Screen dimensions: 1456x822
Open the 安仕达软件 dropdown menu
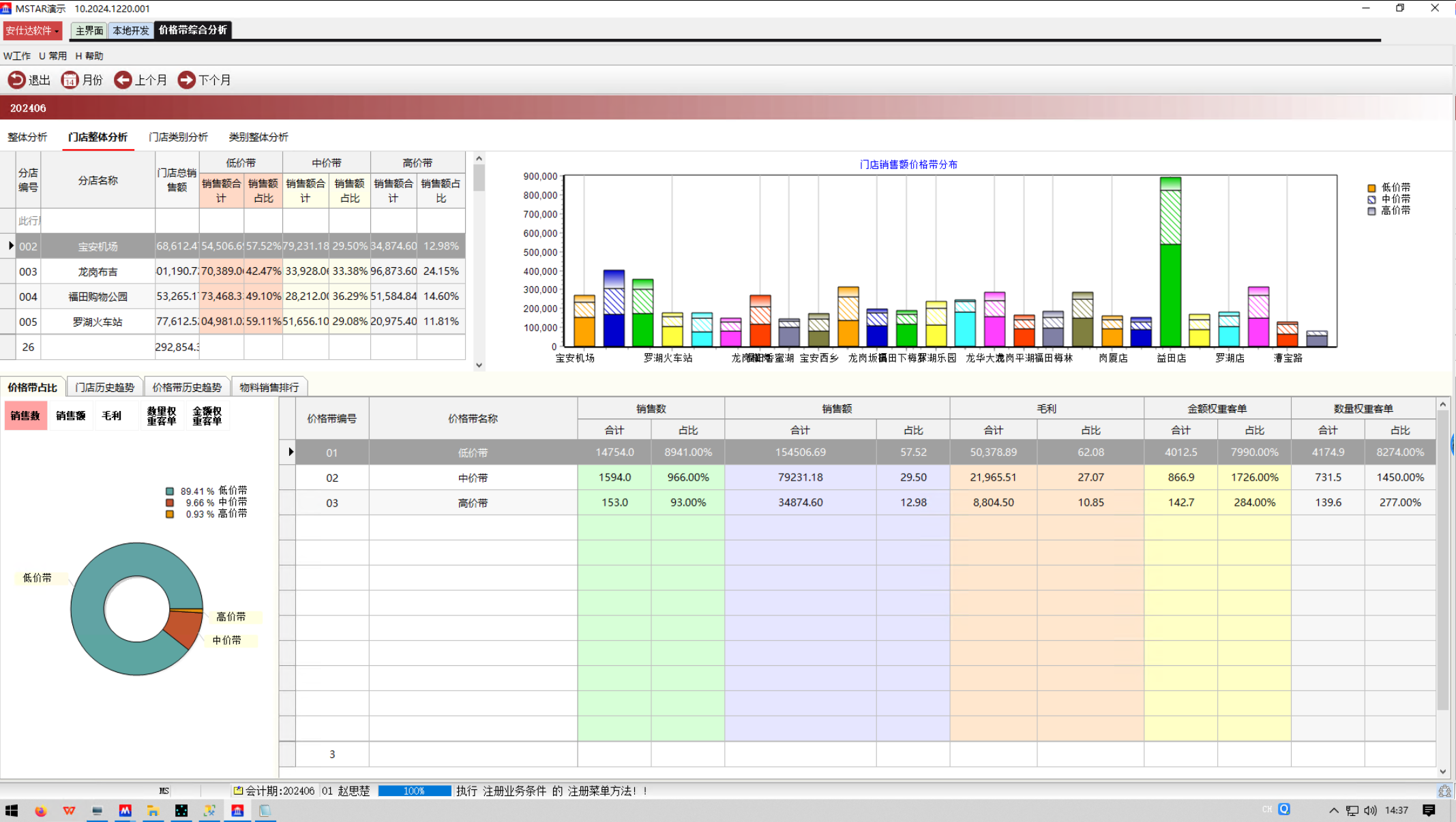click(x=32, y=31)
